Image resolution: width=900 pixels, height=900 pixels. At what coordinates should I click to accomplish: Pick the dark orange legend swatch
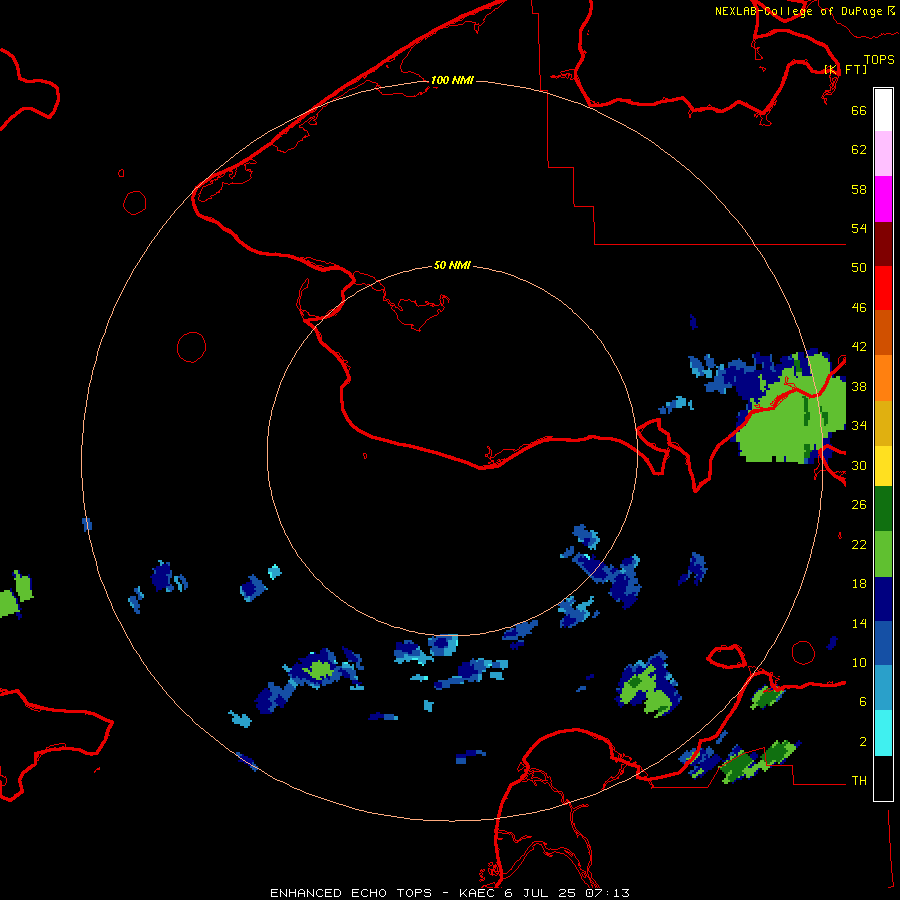click(883, 332)
